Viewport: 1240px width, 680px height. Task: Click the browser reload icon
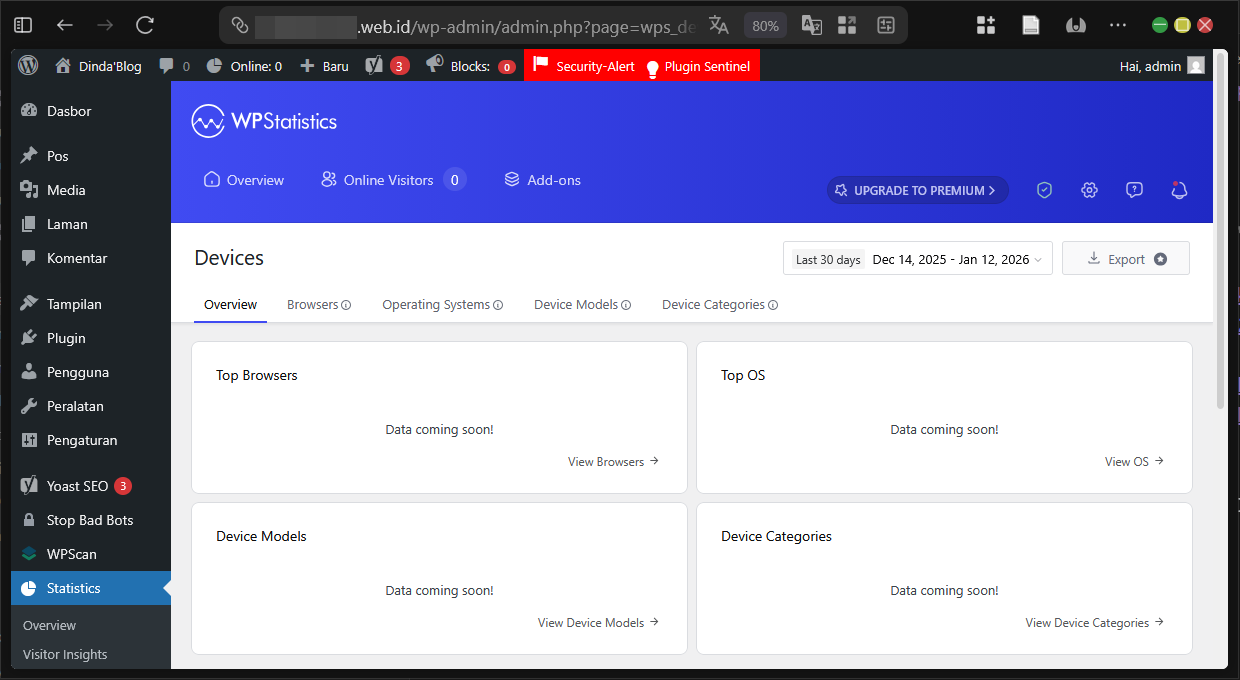pos(145,25)
